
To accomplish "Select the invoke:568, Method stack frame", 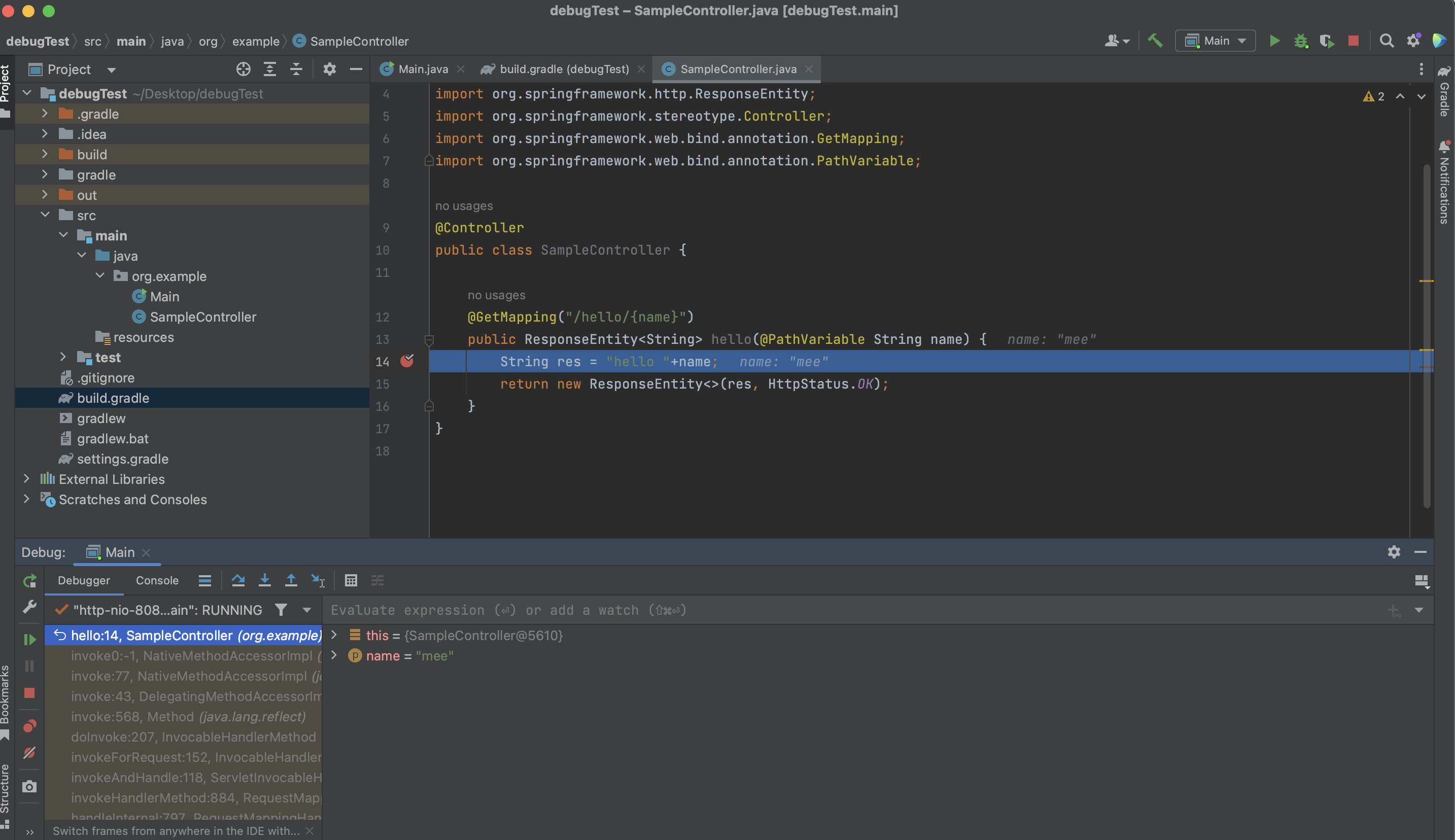I will (x=188, y=717).
